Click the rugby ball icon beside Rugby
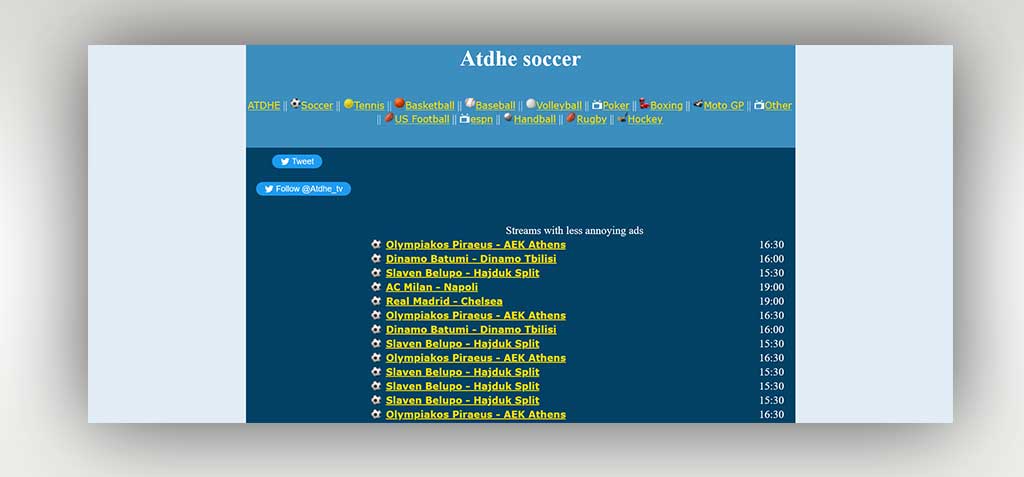 [570, 118]
